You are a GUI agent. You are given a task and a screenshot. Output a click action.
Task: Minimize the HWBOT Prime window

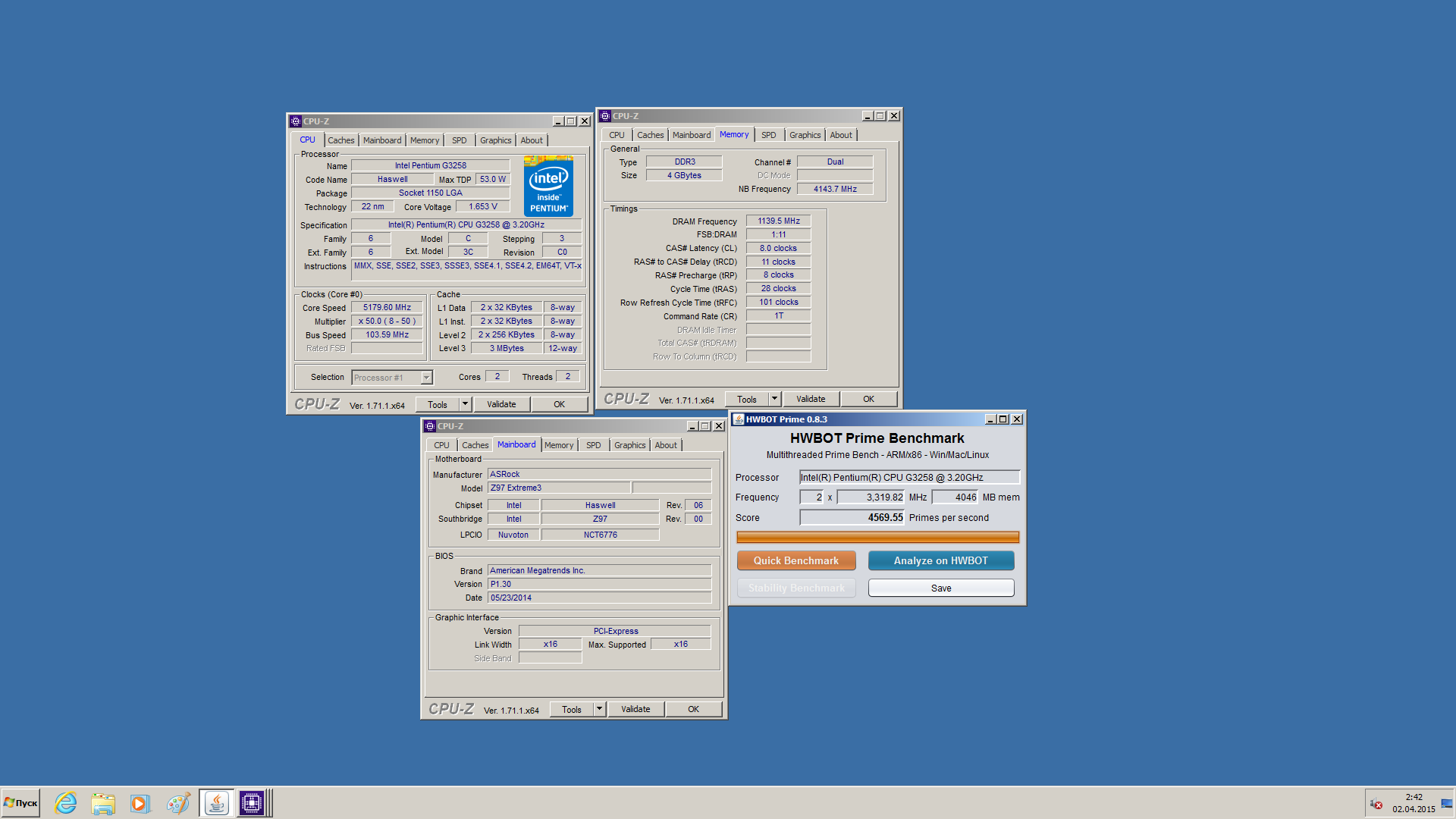tap(990, 419)
